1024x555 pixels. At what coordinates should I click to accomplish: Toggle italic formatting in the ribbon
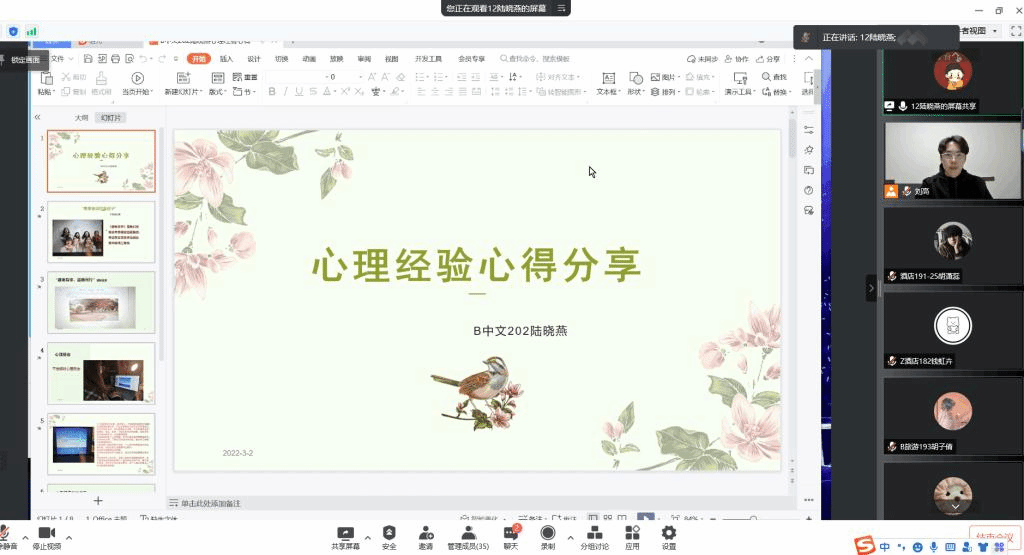pyautogui.click(x=286, y=92)
